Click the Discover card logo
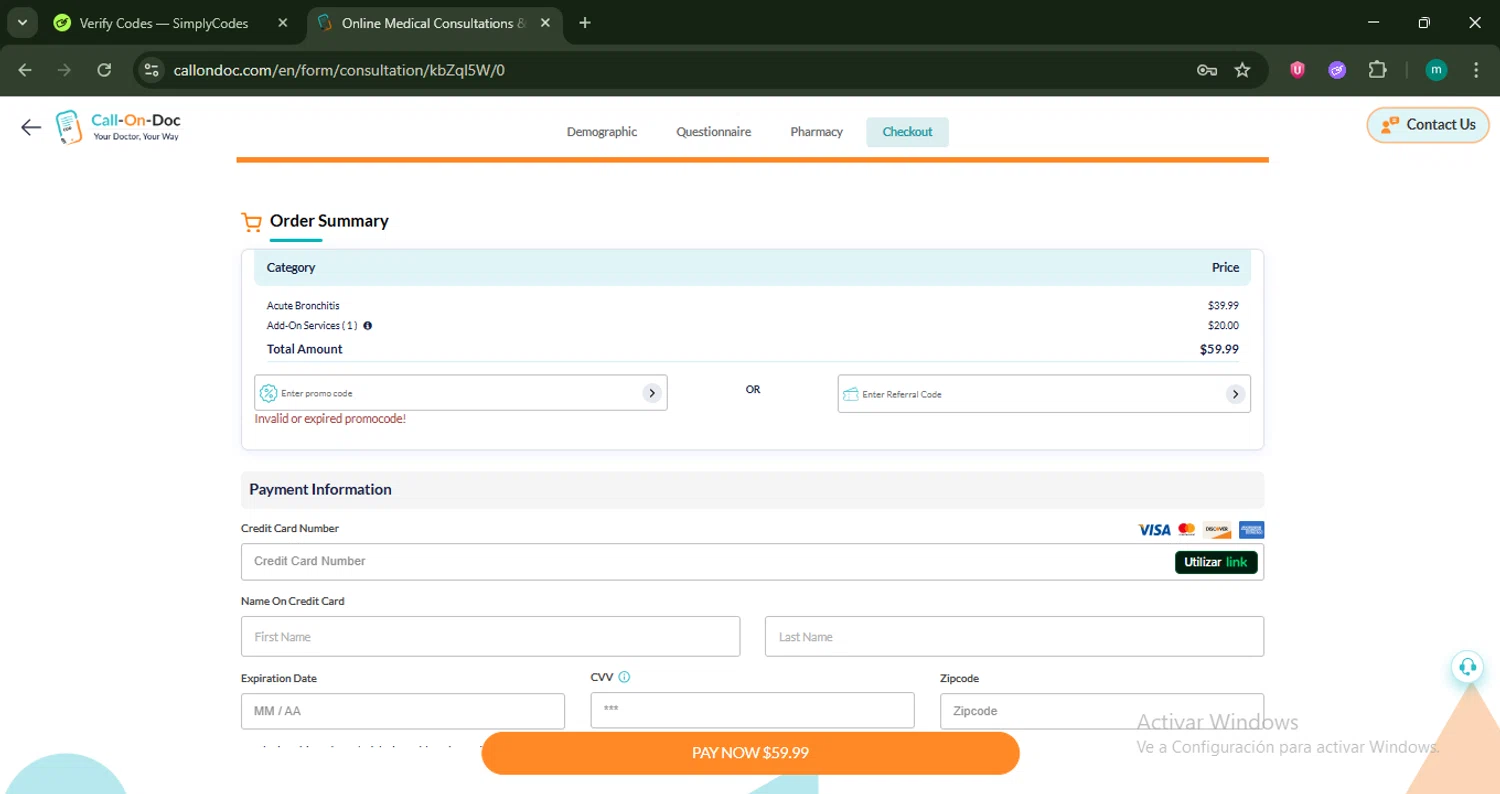Screen dimensions: 1500x794 point(1217,530)
